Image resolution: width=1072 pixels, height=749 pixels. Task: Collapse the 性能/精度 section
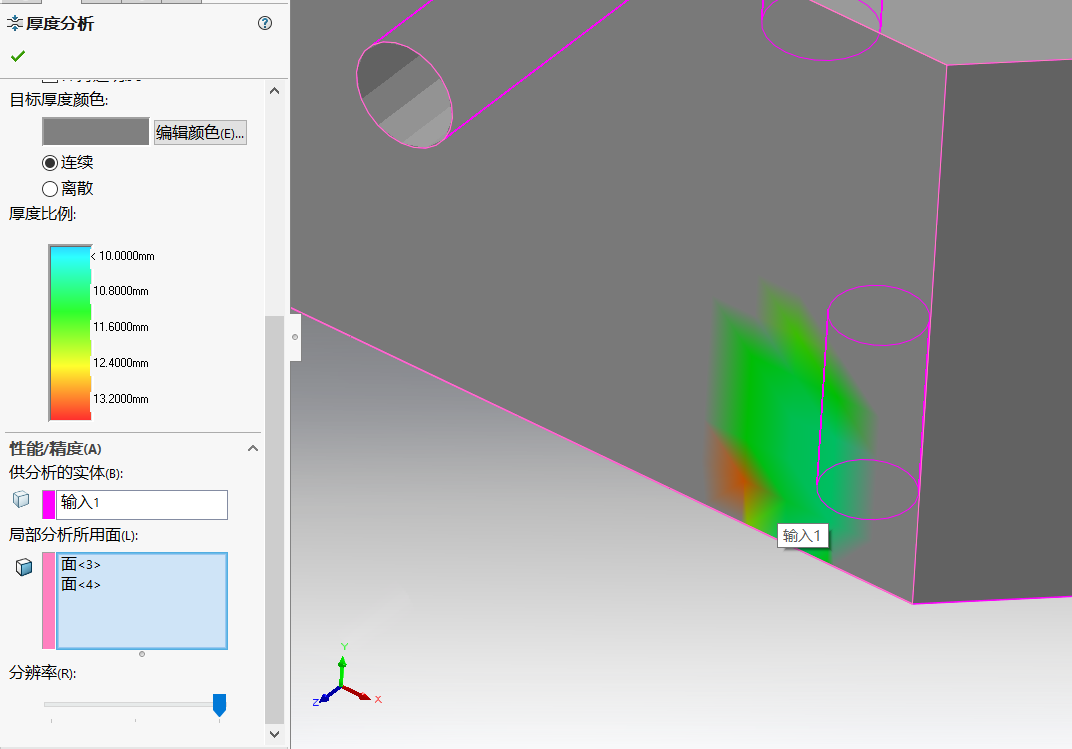253,448
